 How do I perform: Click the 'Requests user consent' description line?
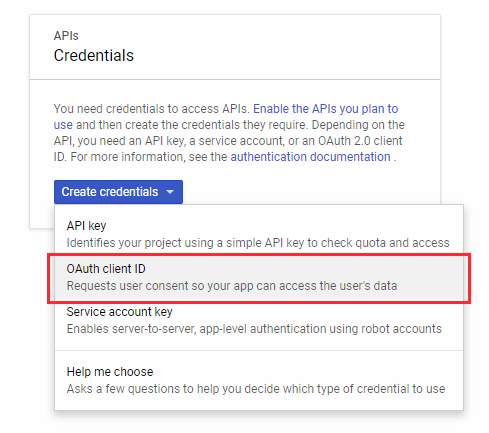pos(232,286)
